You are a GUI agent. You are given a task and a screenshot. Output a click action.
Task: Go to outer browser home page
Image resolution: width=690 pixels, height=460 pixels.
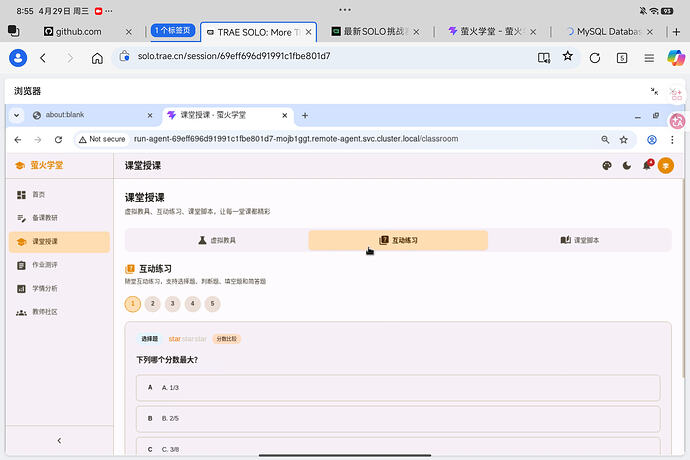pos(97,58)
